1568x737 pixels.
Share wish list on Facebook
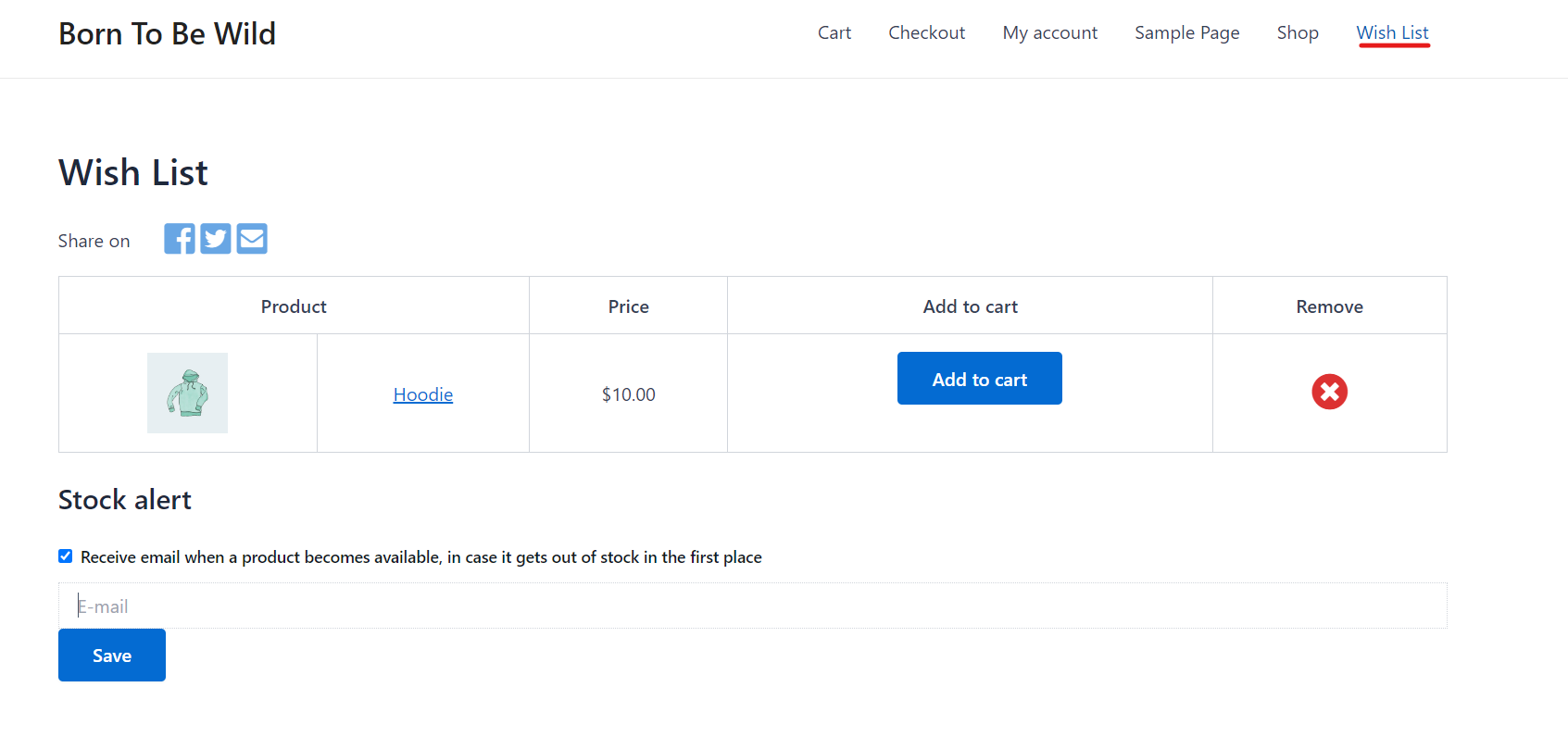tap(180, 239)
